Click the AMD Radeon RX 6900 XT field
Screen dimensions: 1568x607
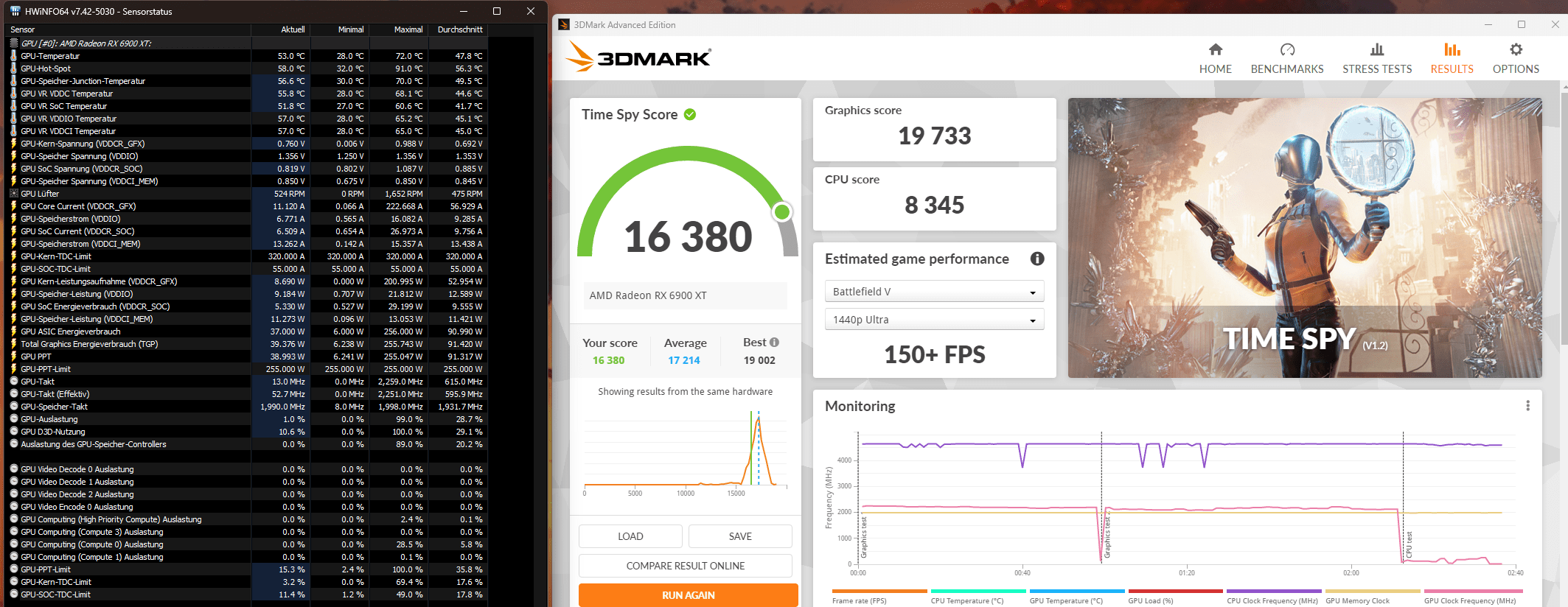pos(686,295)
